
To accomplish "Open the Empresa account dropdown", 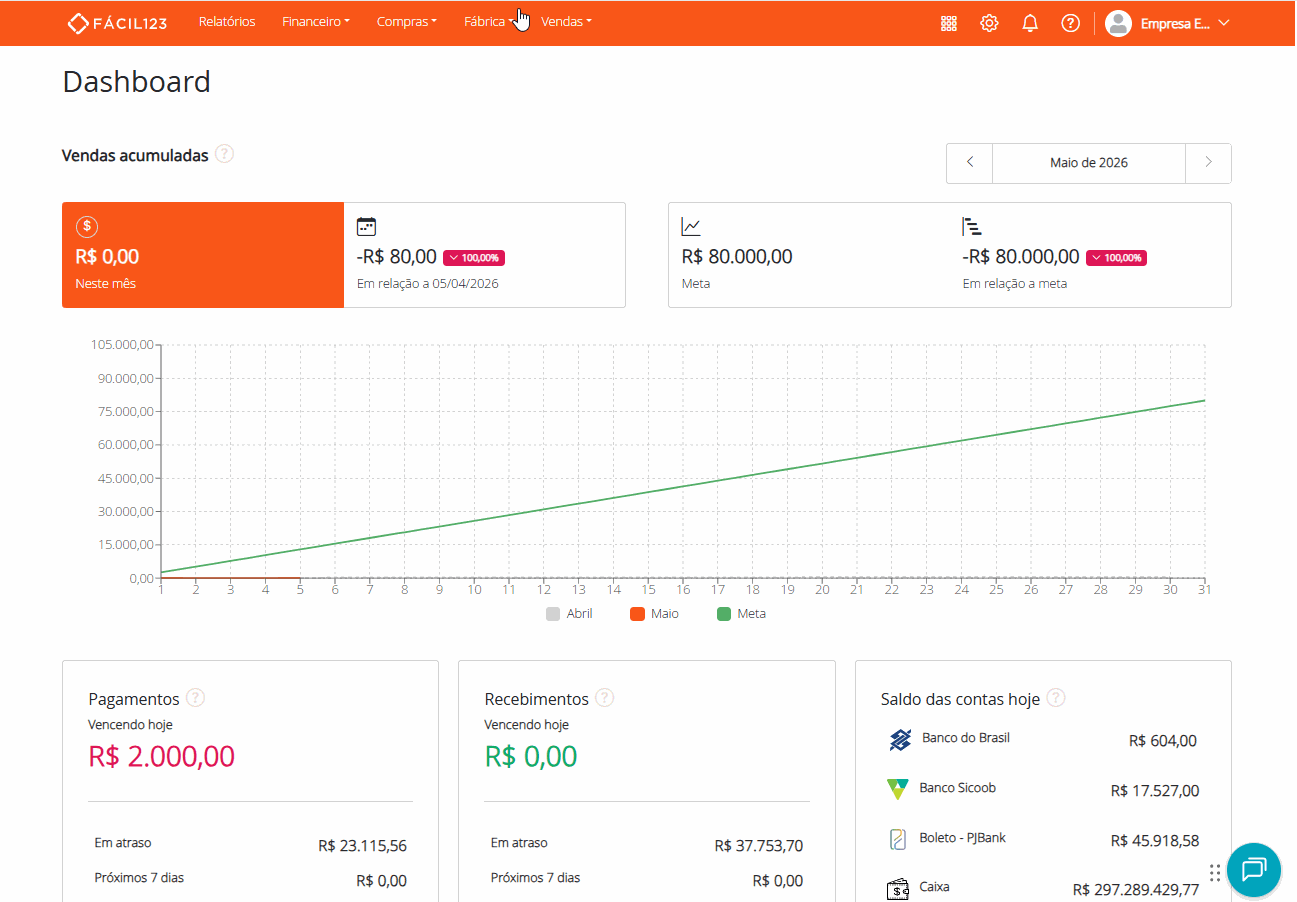I will pyautogui.click(x=1167, y=23).
